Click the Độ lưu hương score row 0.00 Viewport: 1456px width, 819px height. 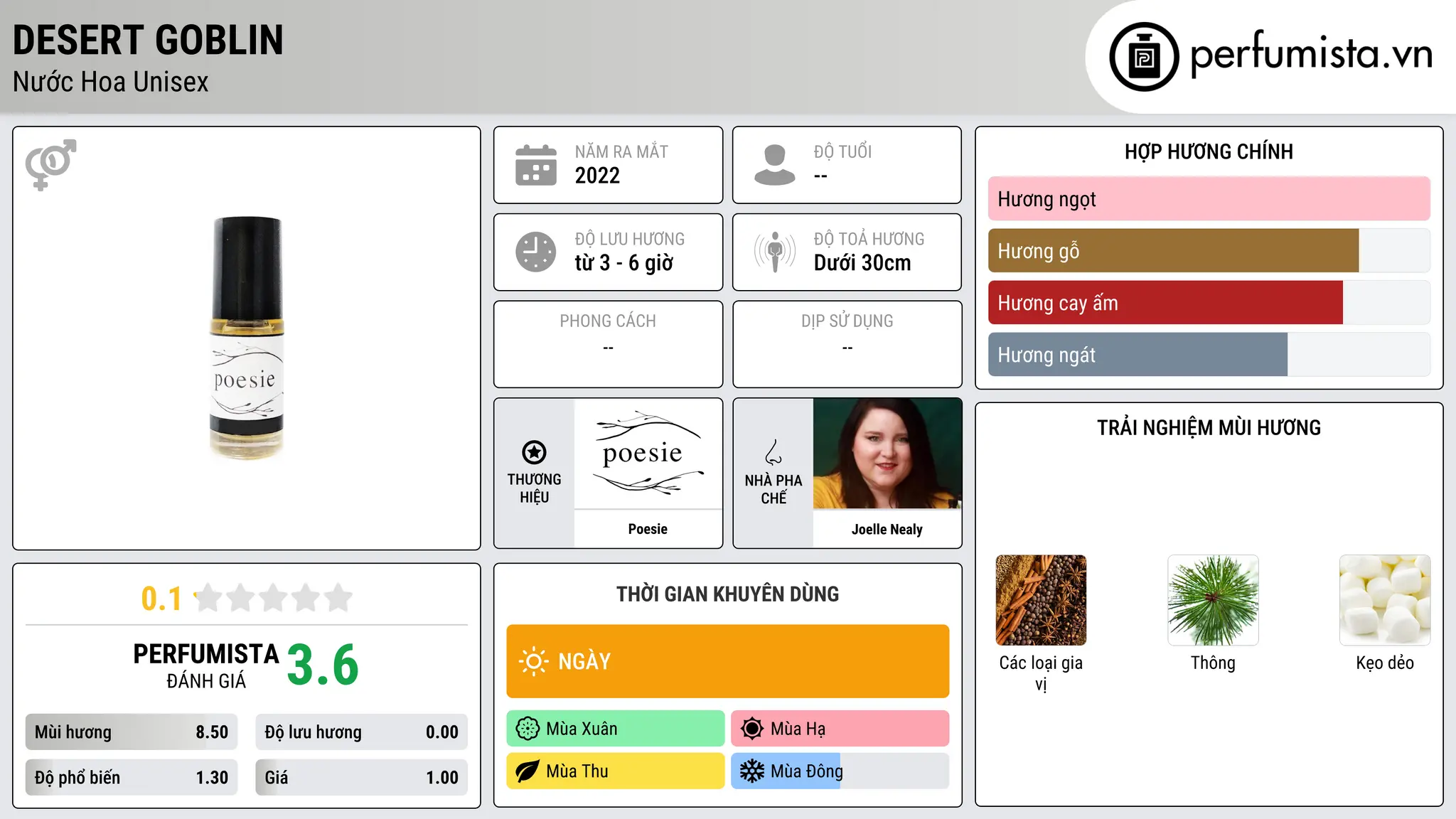point(361,732)
